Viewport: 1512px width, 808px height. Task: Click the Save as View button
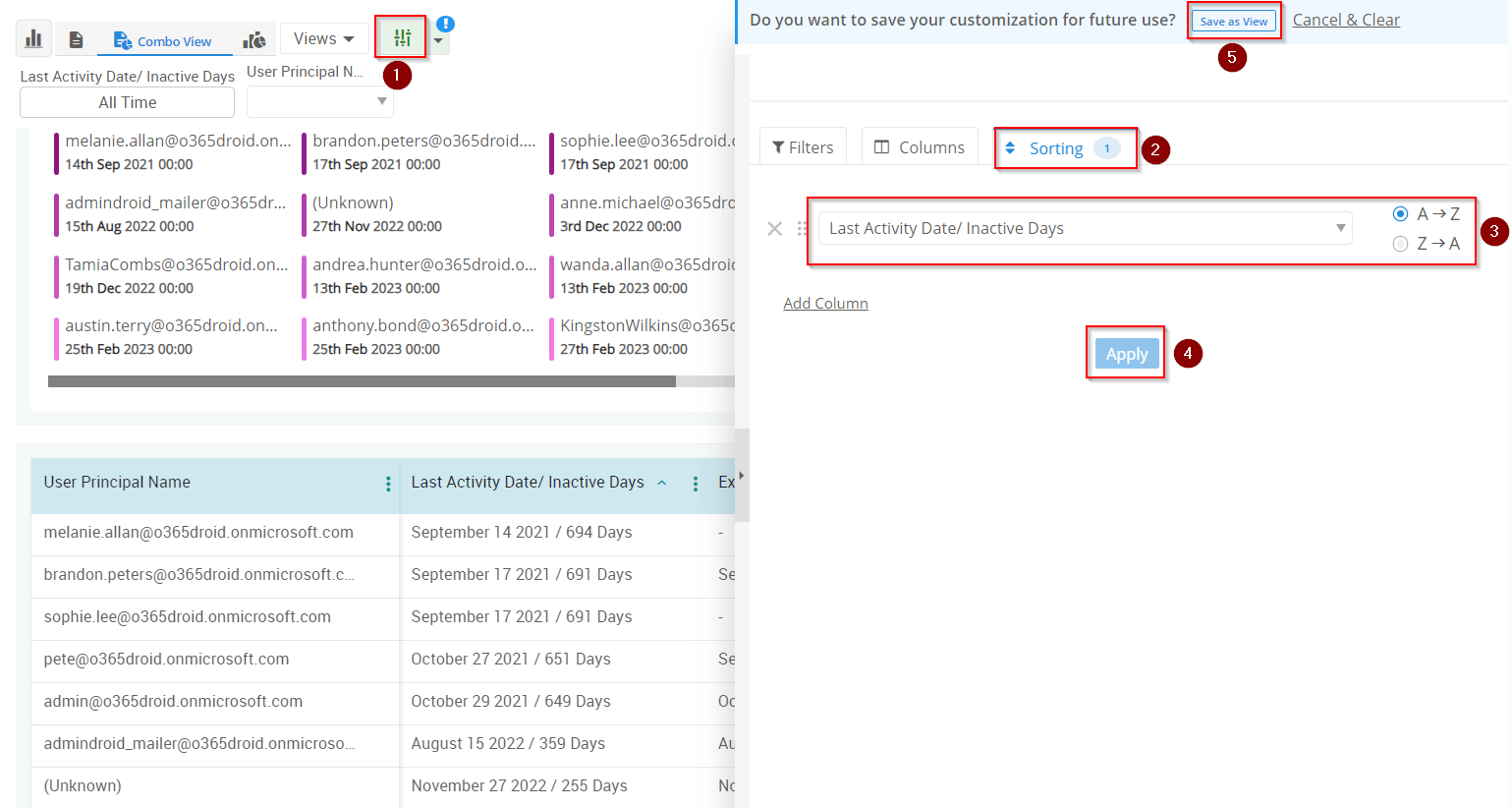tap(1233, 22)
